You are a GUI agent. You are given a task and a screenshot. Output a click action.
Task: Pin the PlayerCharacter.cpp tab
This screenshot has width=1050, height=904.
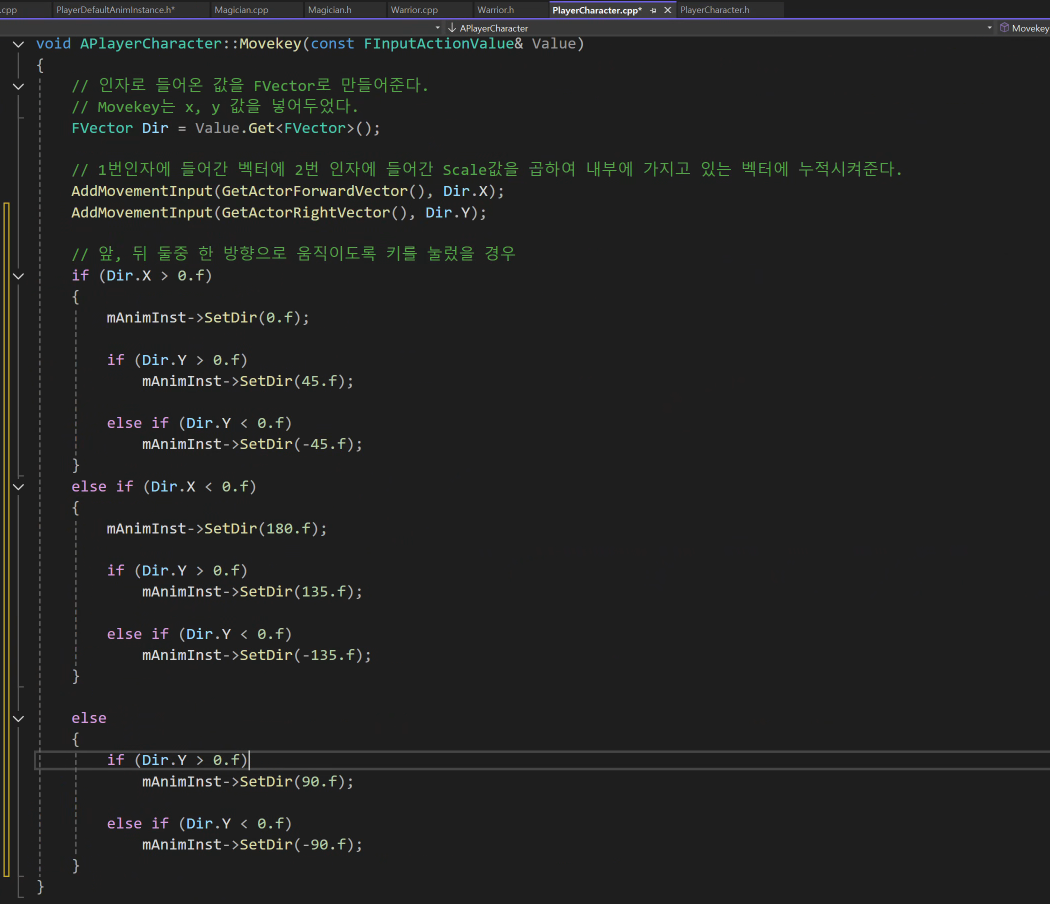[653, 10]
